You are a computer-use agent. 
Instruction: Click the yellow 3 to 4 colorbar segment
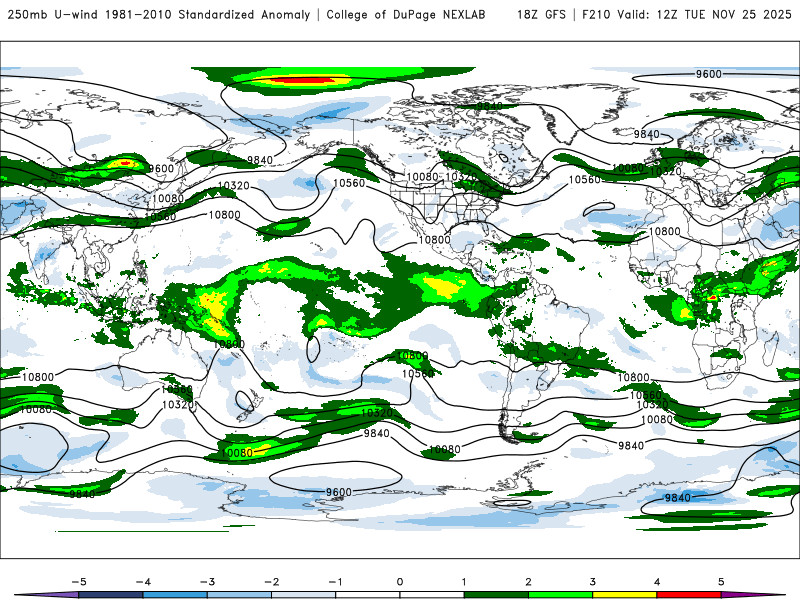[x=624, y=595]
